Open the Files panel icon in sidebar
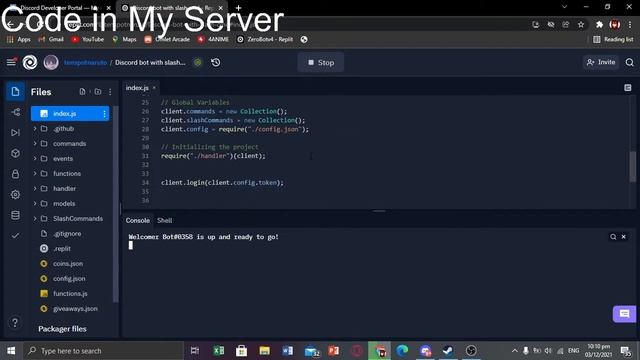Screen dimensions: 640x360 (15, 91)
